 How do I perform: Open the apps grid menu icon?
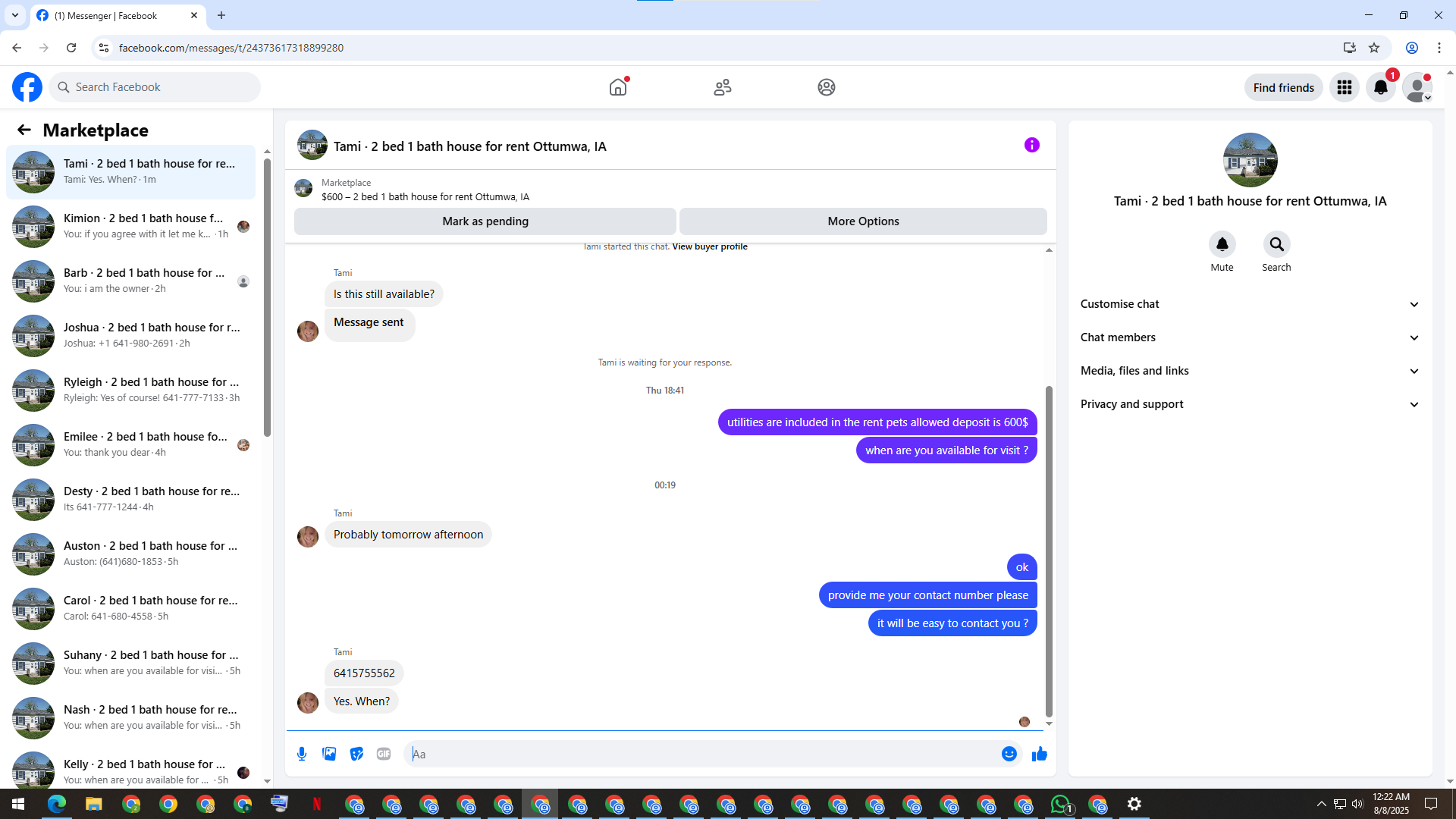coord(1344,87)
